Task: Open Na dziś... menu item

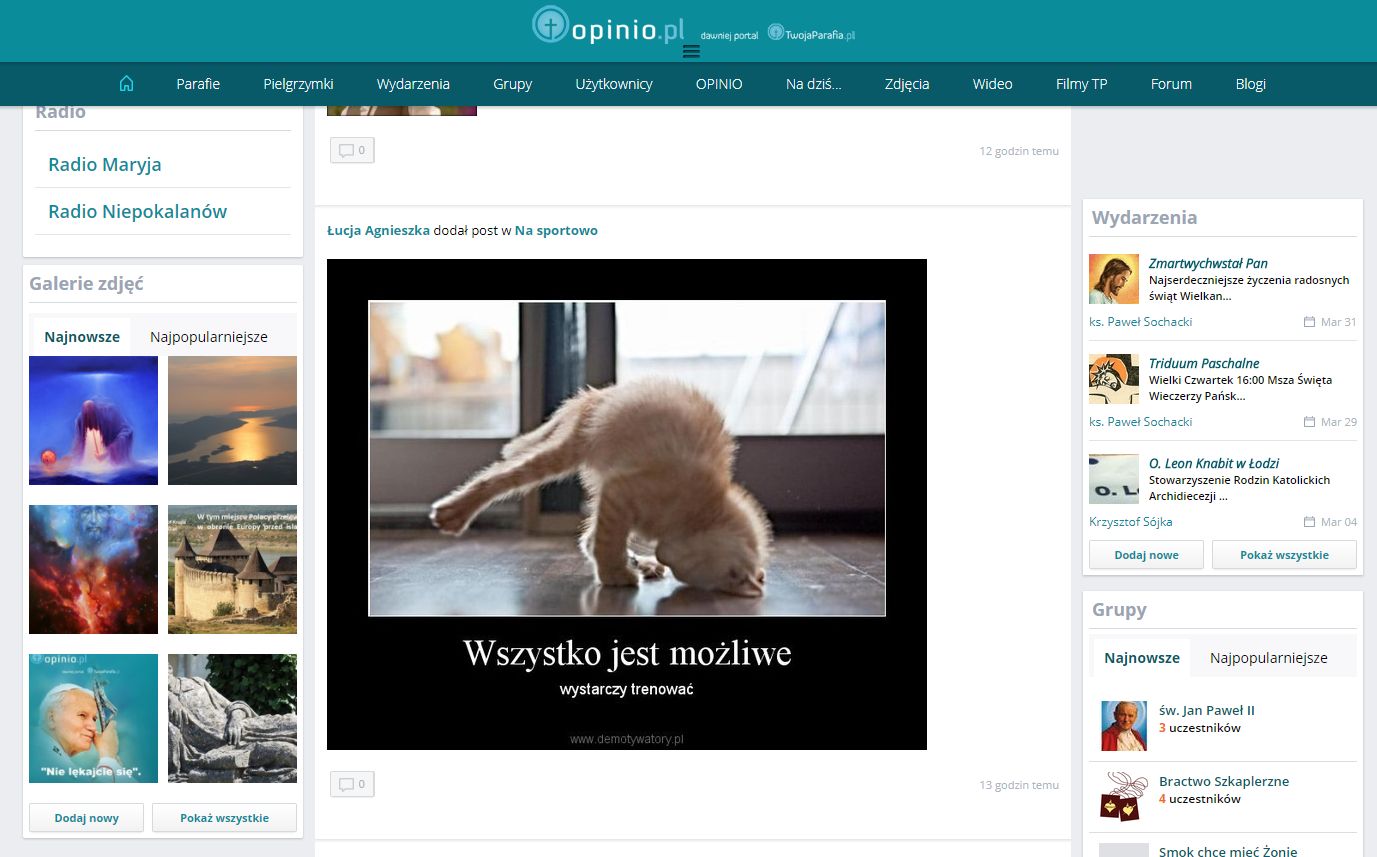Action: [x=813, y=84]
